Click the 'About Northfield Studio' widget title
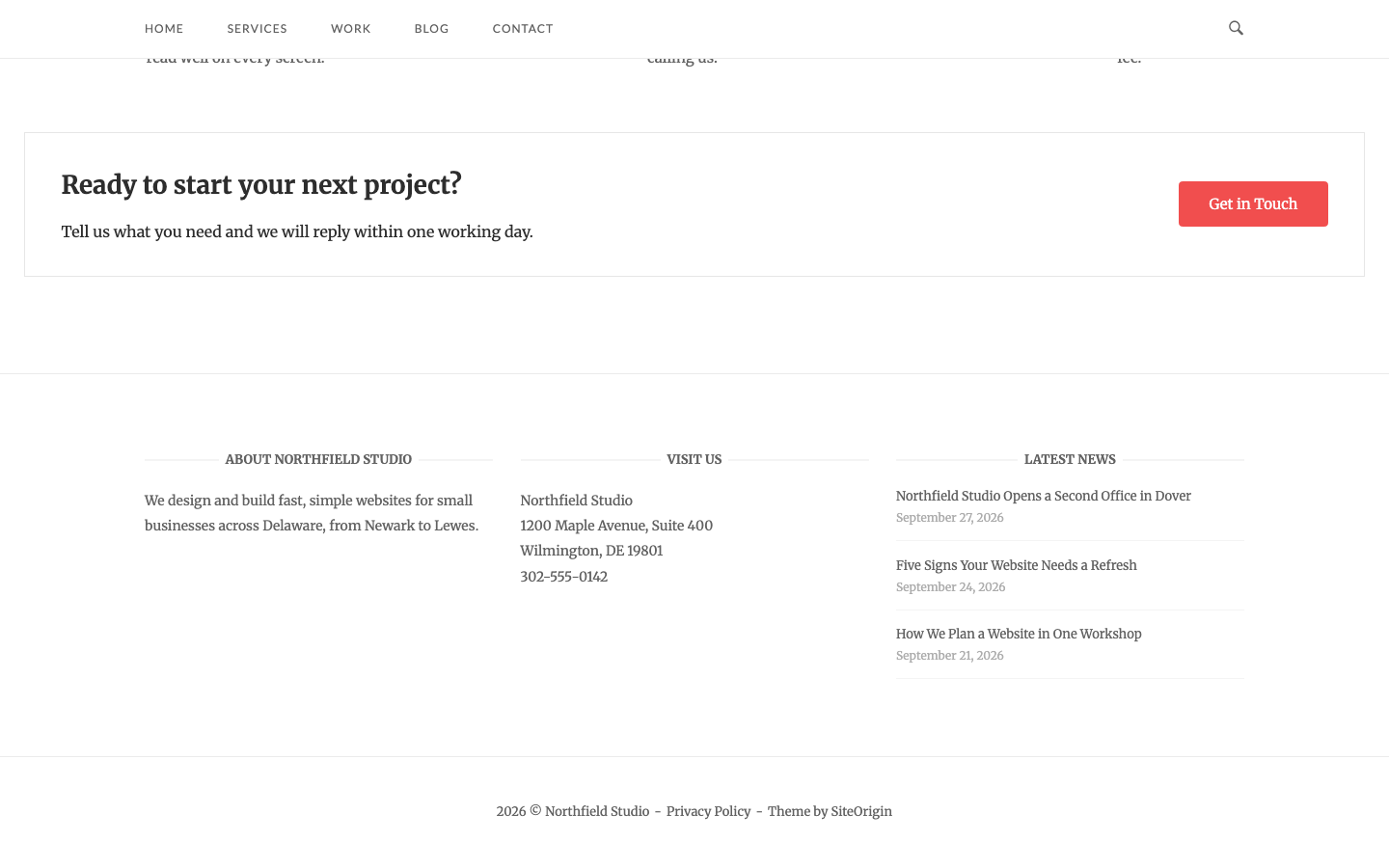Screen dimensions: 1389x868 click(318, 459)
